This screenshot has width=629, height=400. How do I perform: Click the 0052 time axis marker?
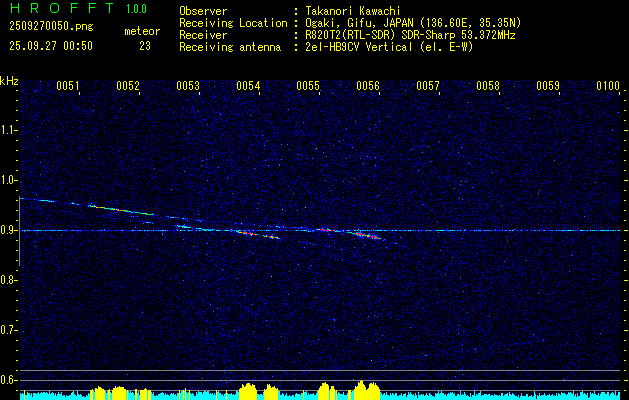[x=128, y=86]
